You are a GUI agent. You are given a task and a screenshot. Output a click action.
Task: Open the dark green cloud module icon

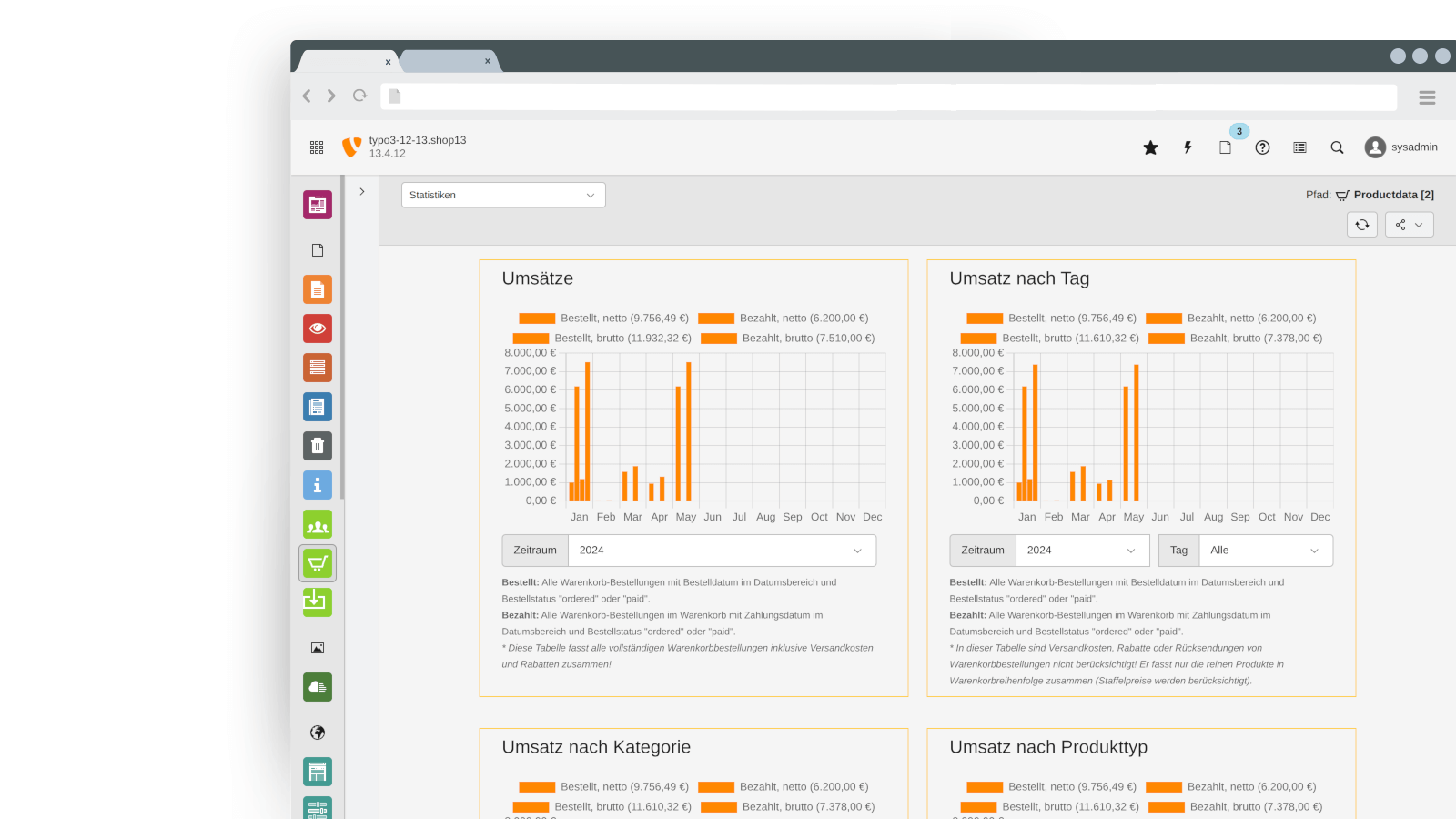(318, 687)
